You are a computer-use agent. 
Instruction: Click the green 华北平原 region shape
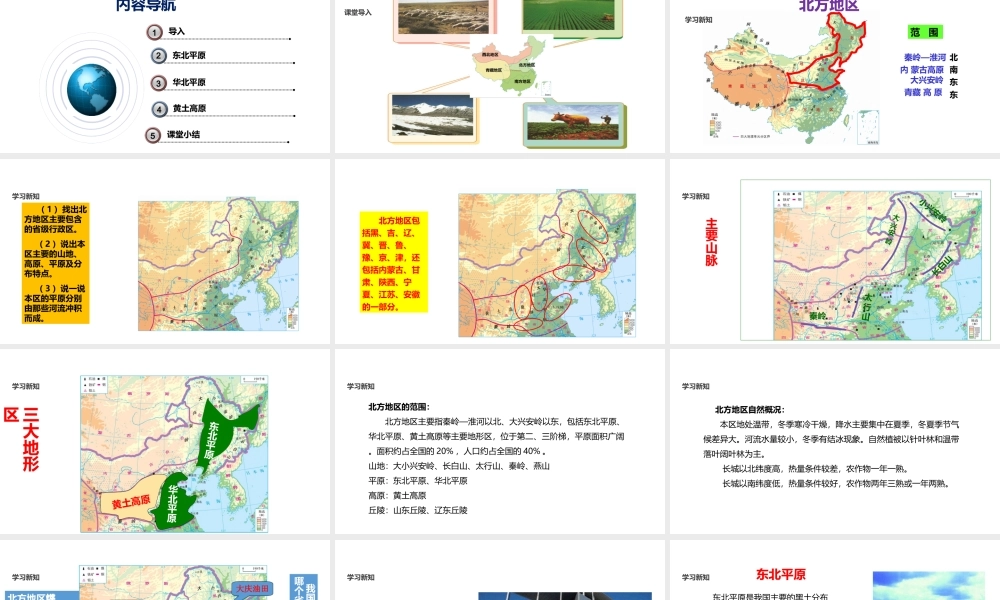point(176,501)
